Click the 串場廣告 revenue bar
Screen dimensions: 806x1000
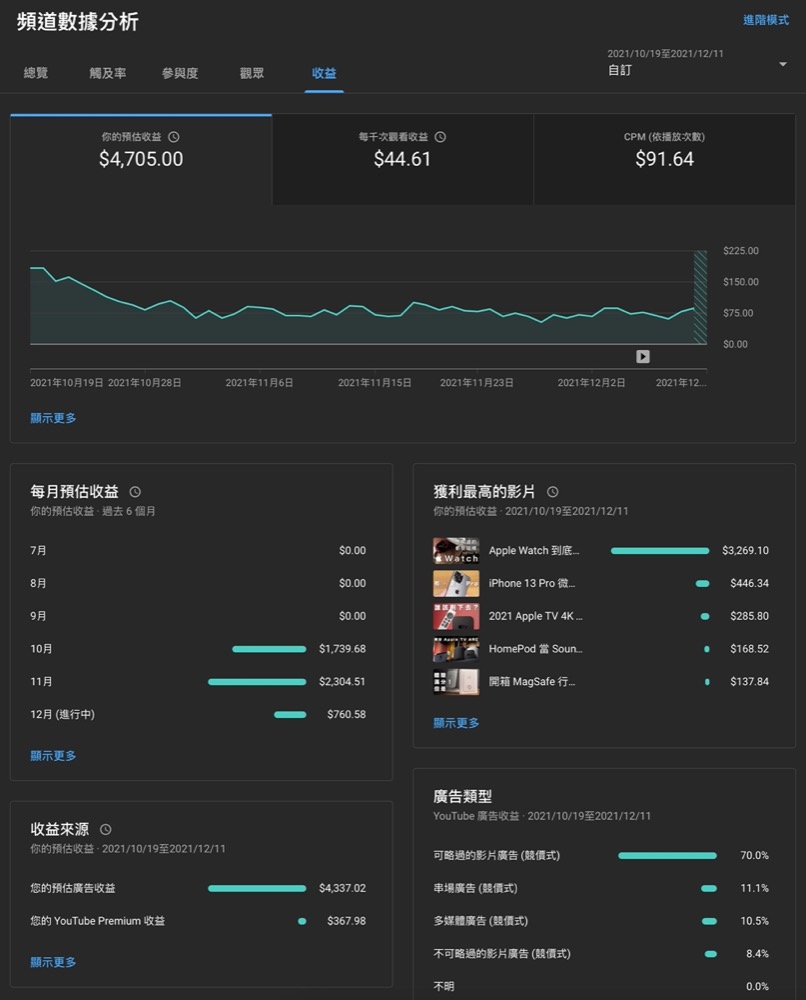[x=709, y=888]
